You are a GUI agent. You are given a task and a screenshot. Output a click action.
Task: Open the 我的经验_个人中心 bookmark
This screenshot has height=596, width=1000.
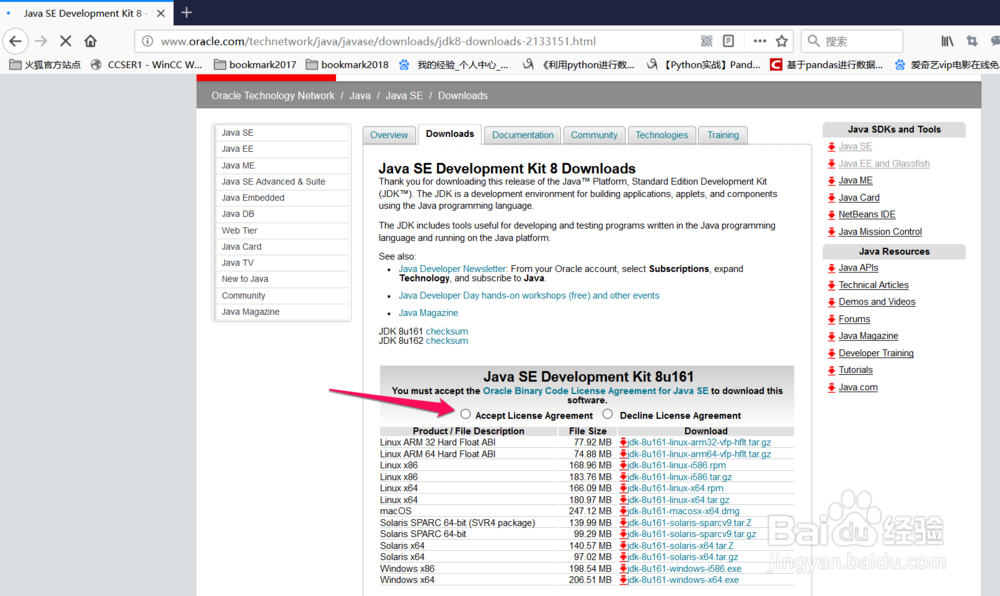tap(453, 64)
